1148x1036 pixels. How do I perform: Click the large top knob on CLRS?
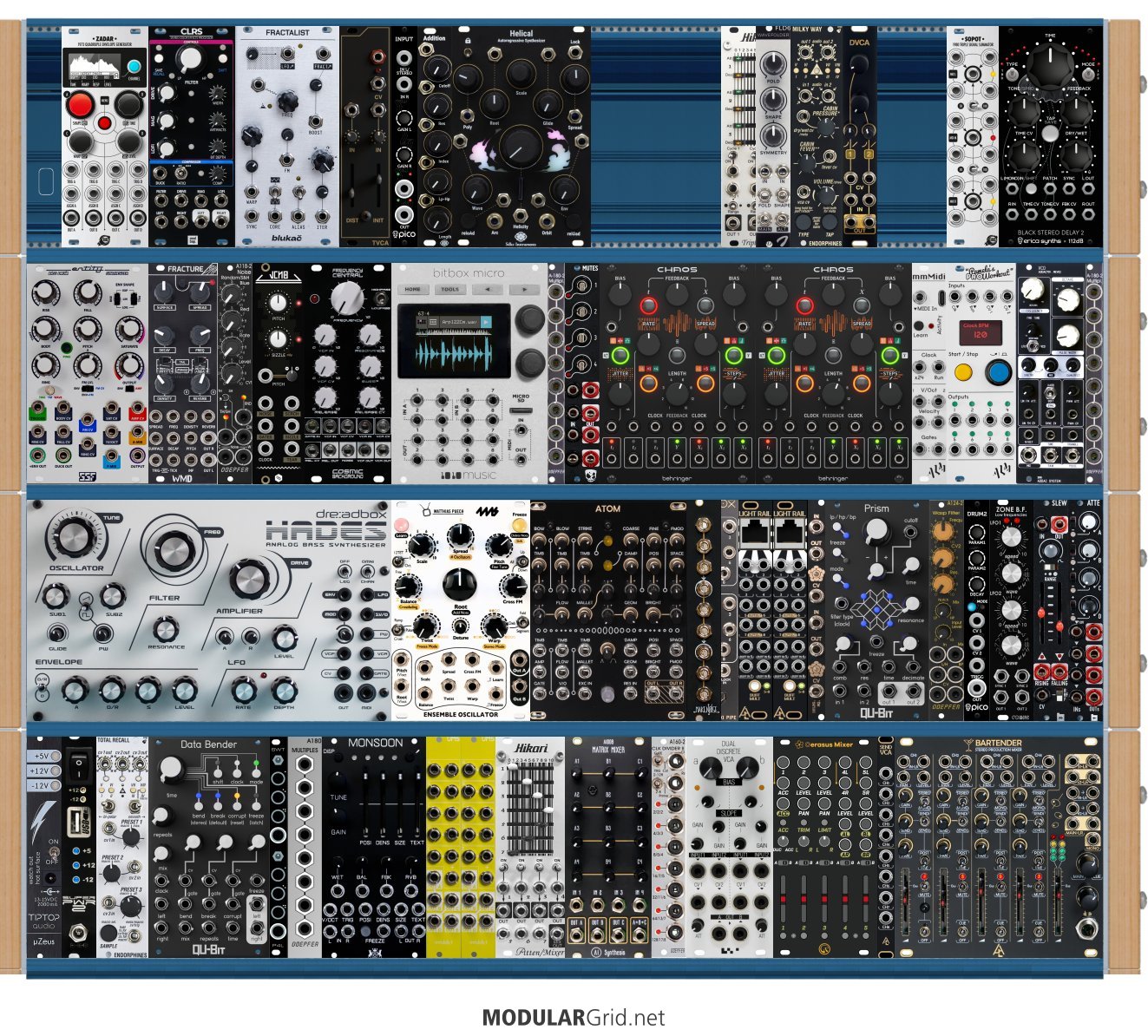click(189, 59)
